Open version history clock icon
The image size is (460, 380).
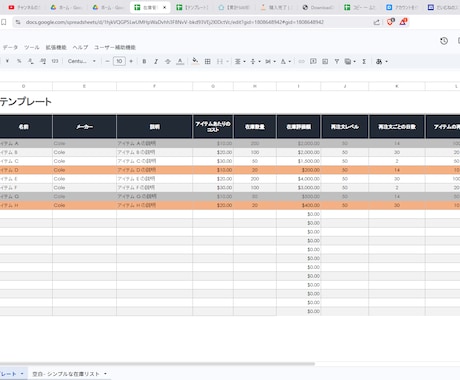pos(444,41)
